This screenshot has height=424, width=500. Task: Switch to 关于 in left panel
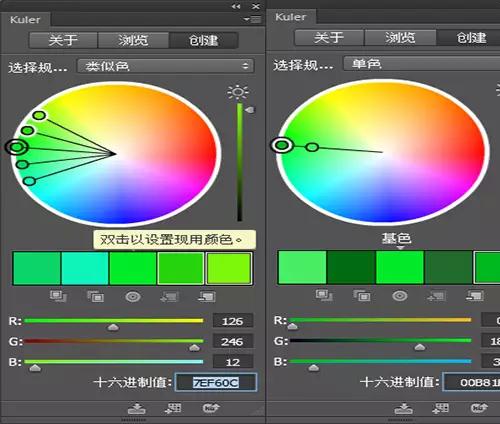(63, 40)
